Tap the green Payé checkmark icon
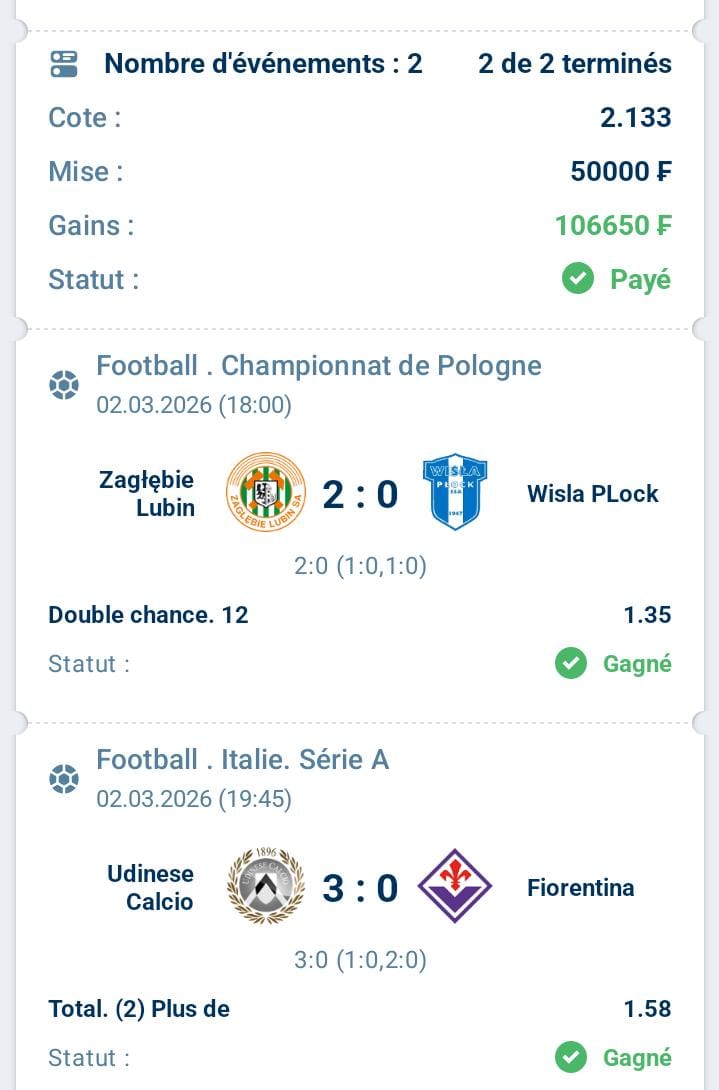This screenshot has height=1090, width=719. 578,279
